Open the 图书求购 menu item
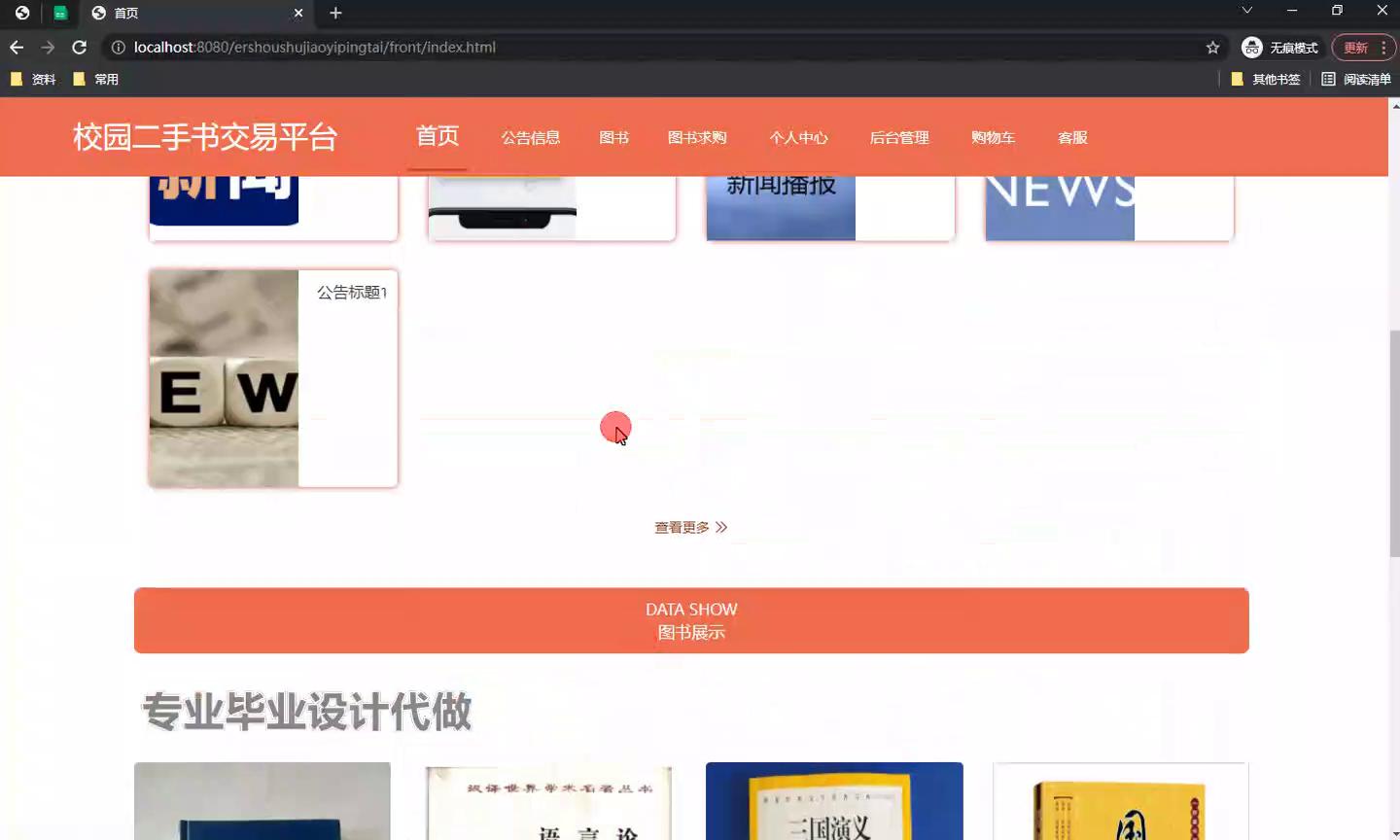 [x=696, y=137]
